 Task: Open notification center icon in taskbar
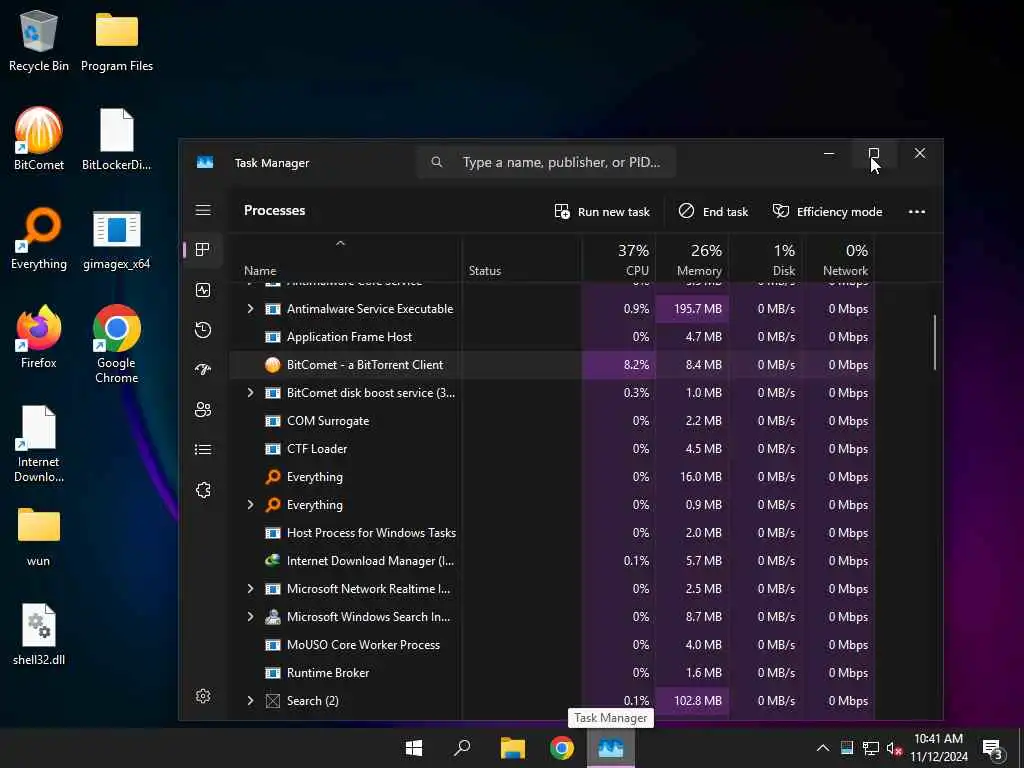(x=992, y=748)
